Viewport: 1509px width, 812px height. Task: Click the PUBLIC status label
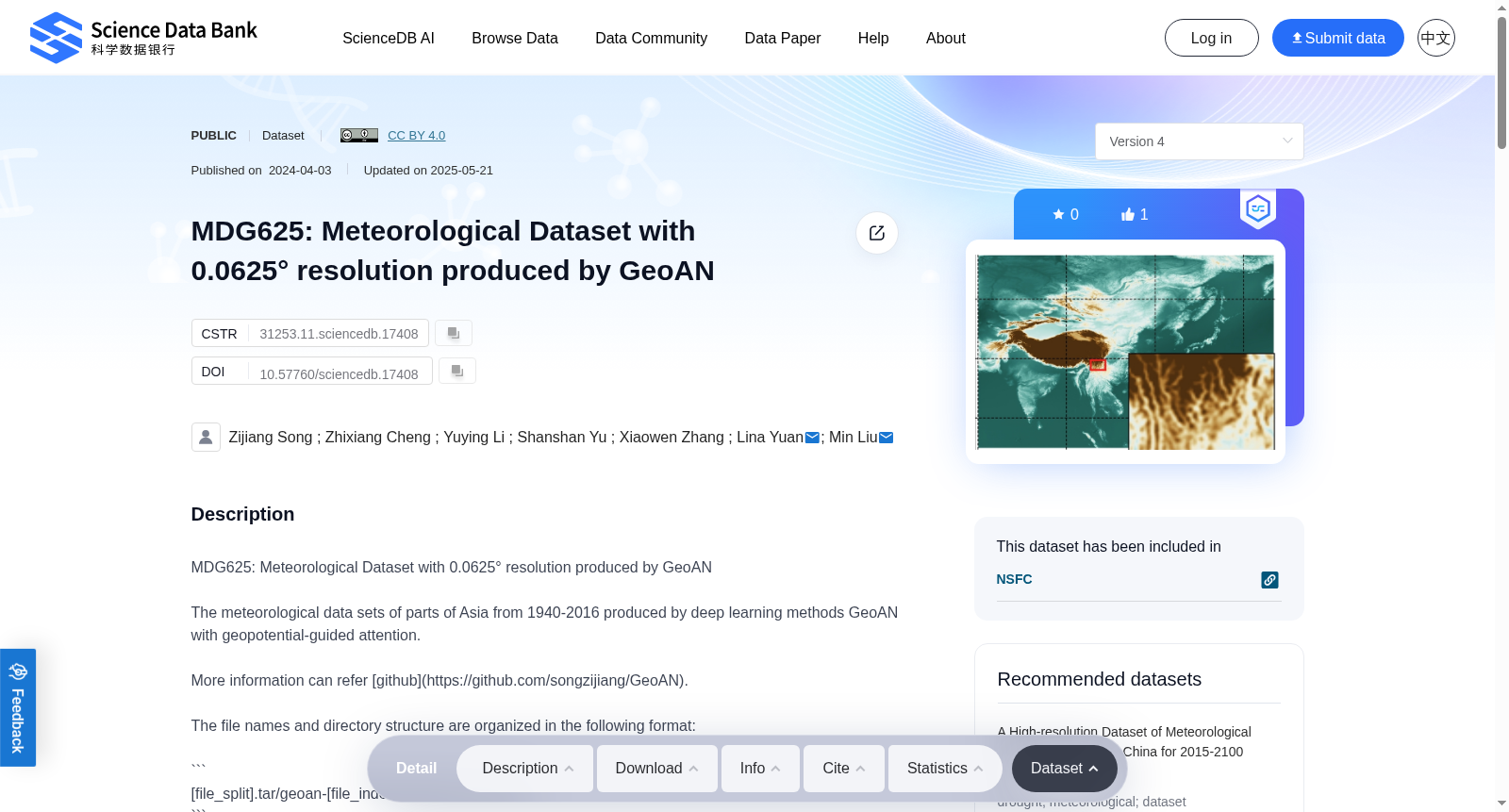[214, 136]
